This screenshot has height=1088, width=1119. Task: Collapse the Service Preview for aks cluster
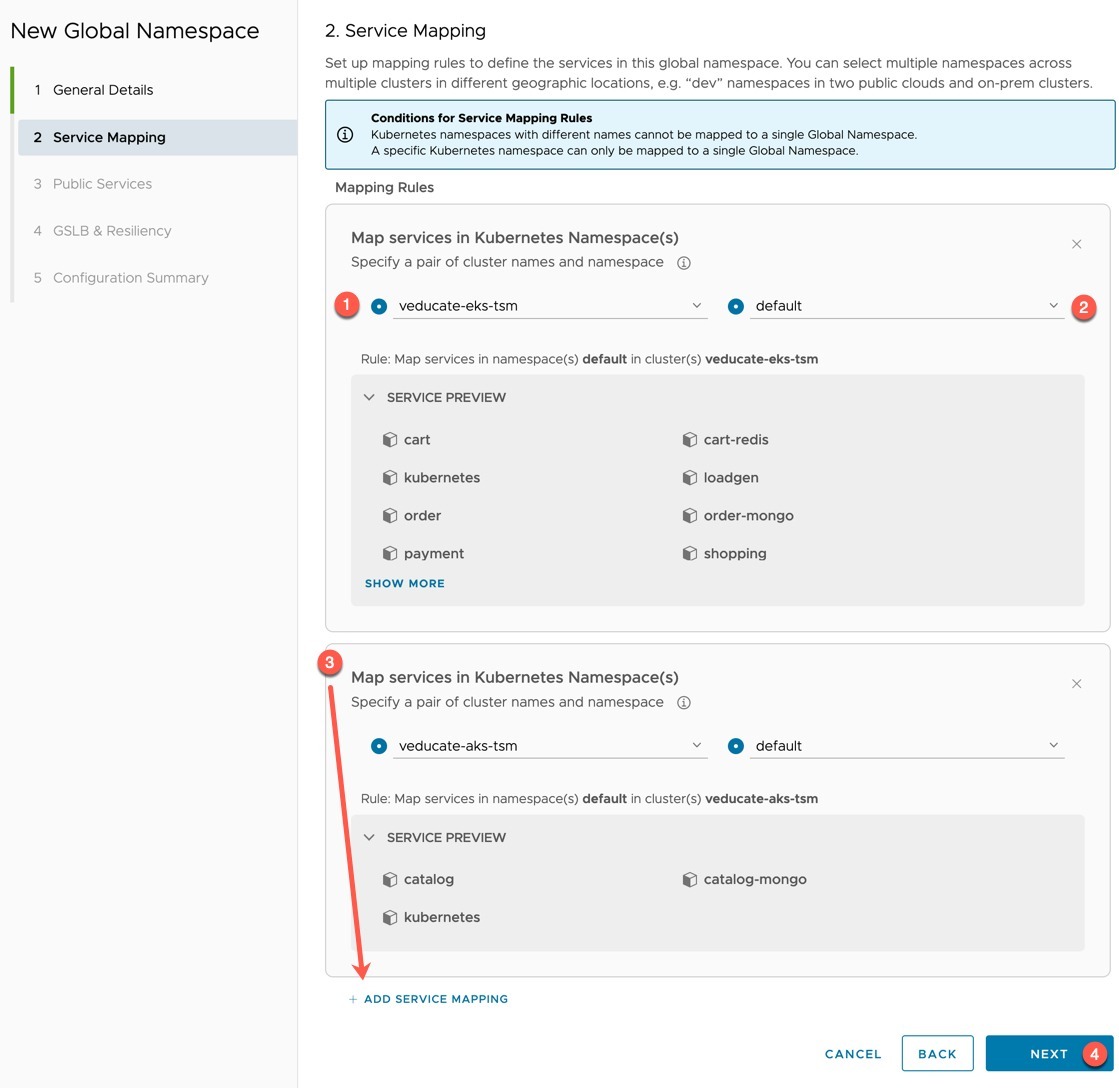(369, 838)
